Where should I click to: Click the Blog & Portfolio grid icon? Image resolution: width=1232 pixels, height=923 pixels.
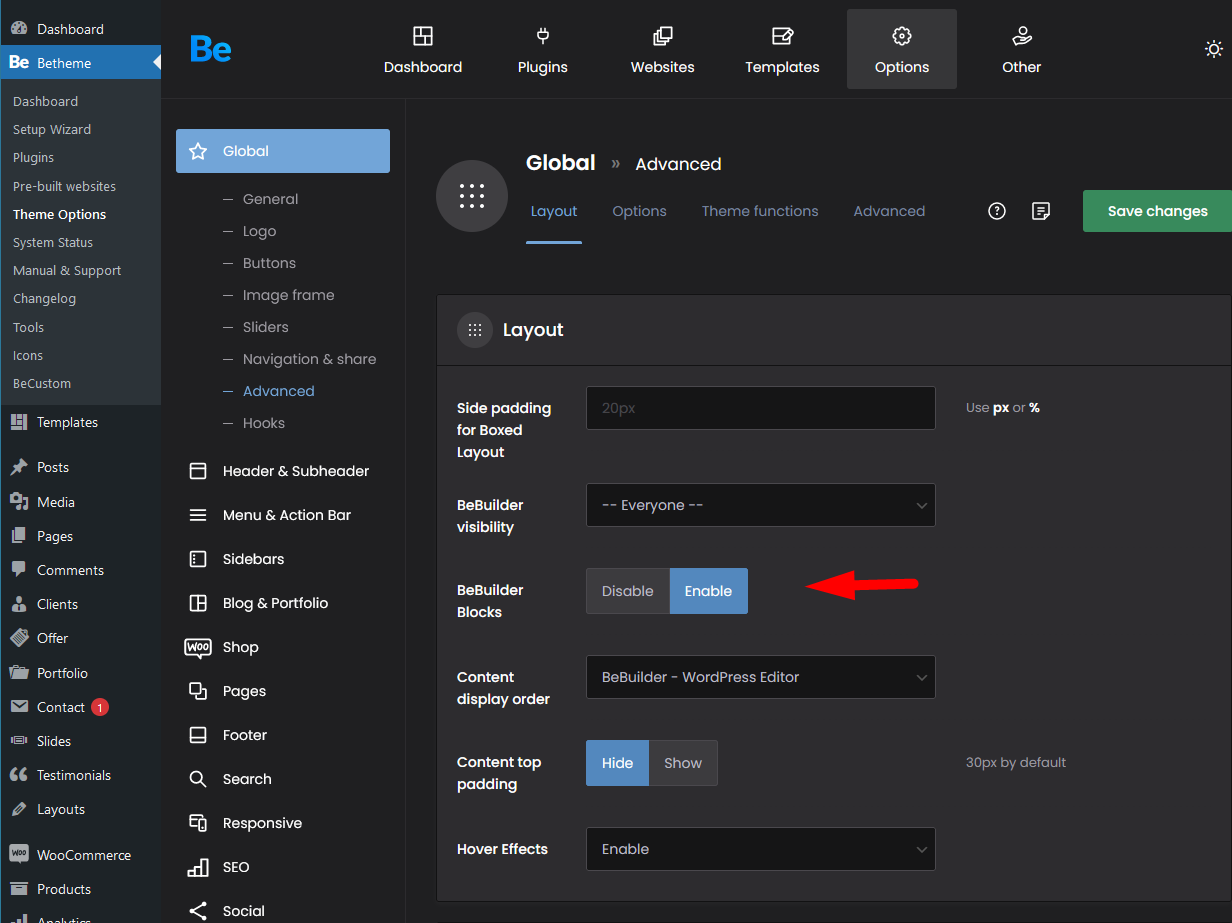[x=198, y=603]
